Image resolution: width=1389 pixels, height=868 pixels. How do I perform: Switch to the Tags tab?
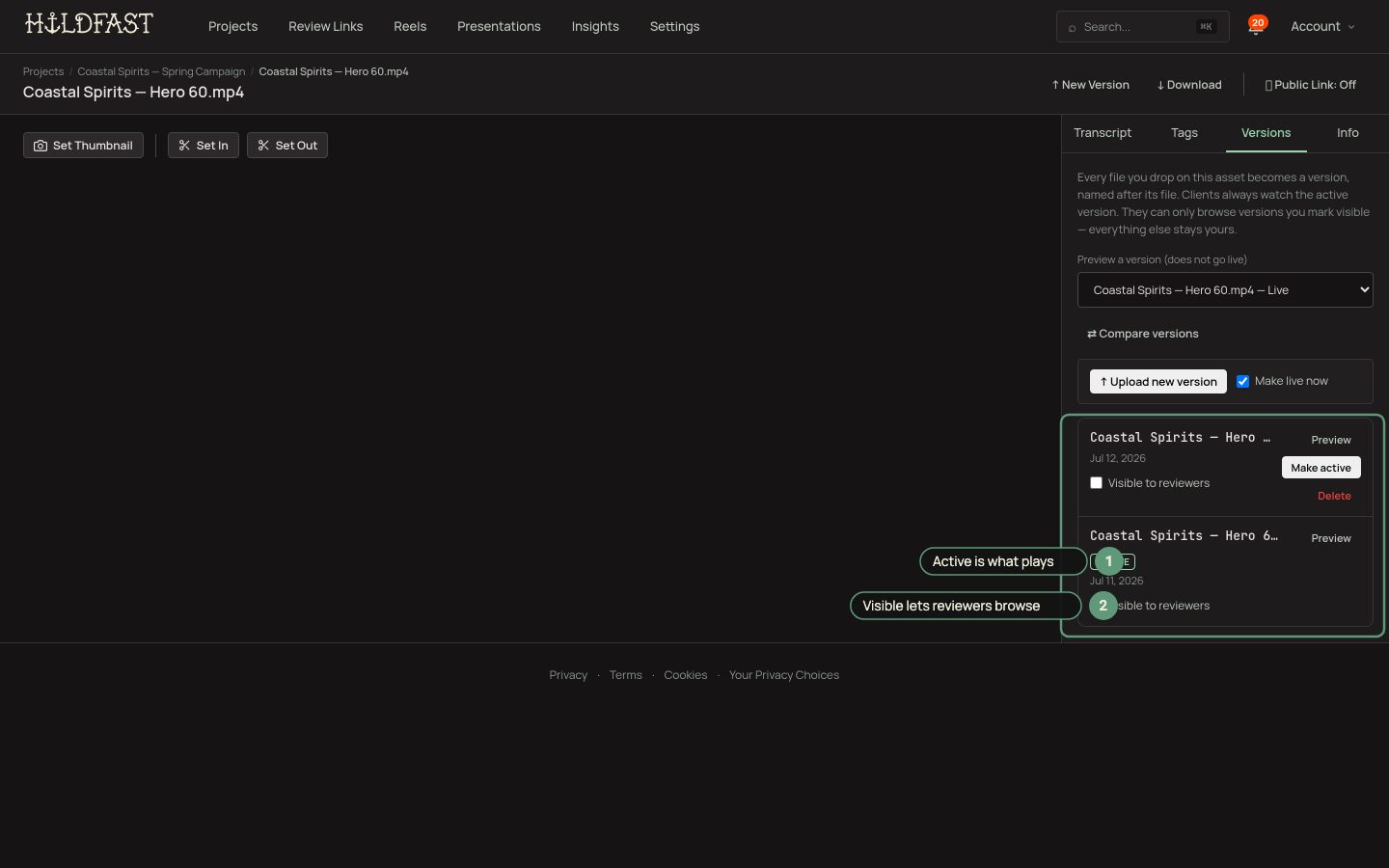(1185, 133)
